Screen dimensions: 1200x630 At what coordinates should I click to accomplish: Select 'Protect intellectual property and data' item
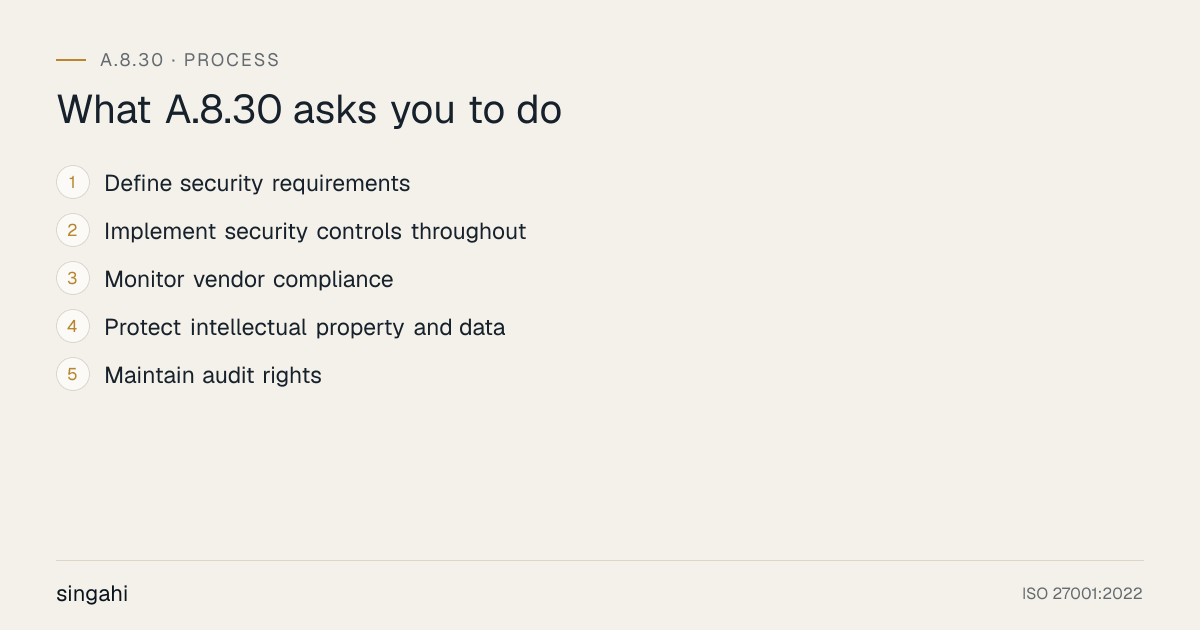[305, 328]
